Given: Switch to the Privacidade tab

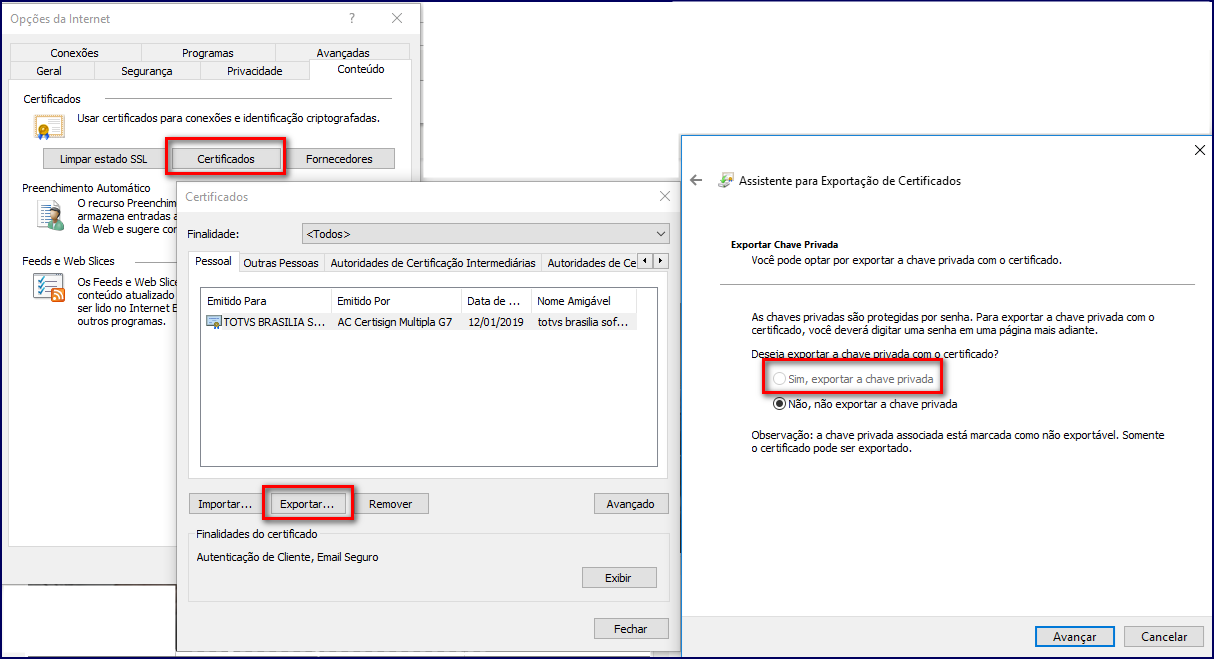Looking at the screenshot, I should coord(255,71).
